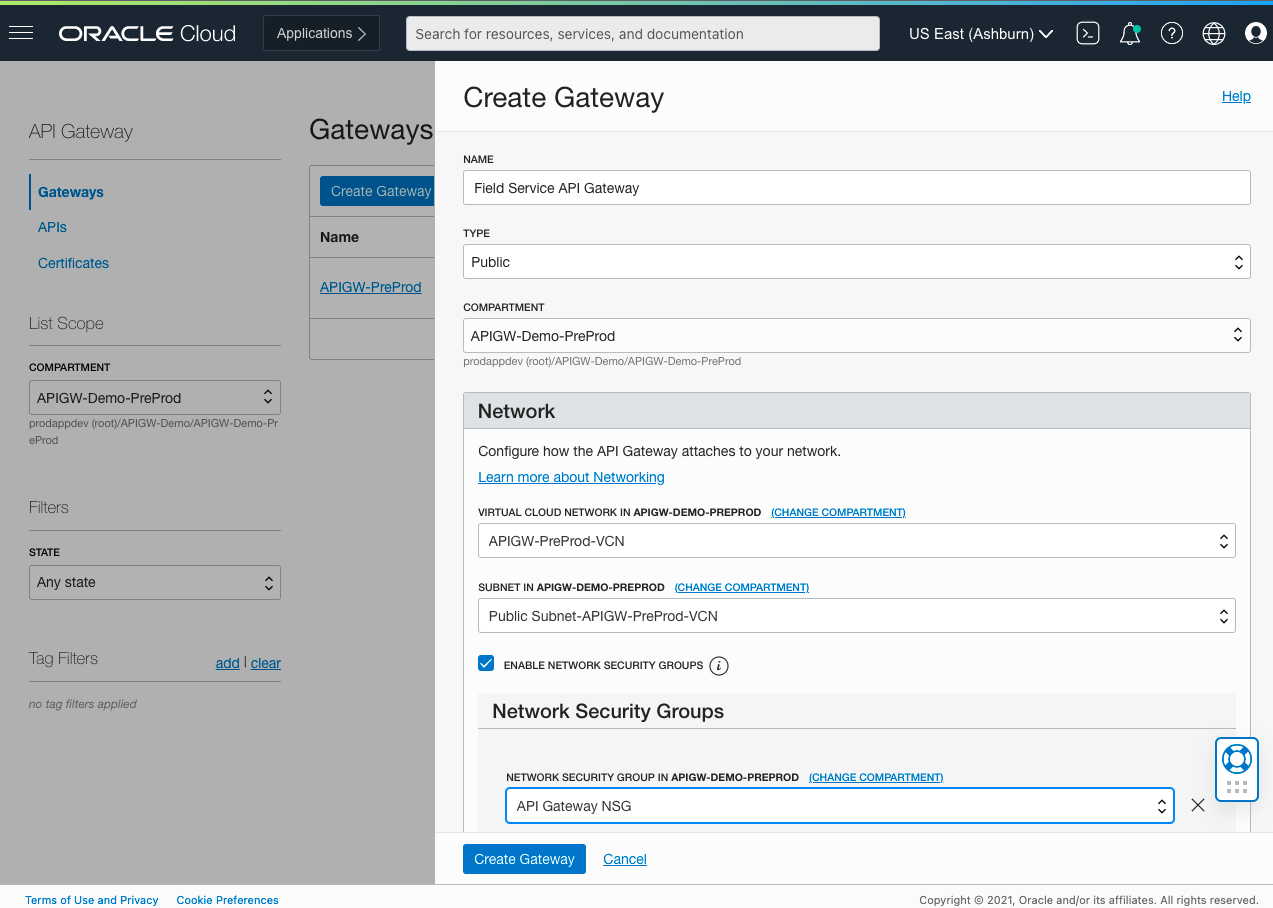Remove the API Gateway NSG selection

tap(1198, 805)
